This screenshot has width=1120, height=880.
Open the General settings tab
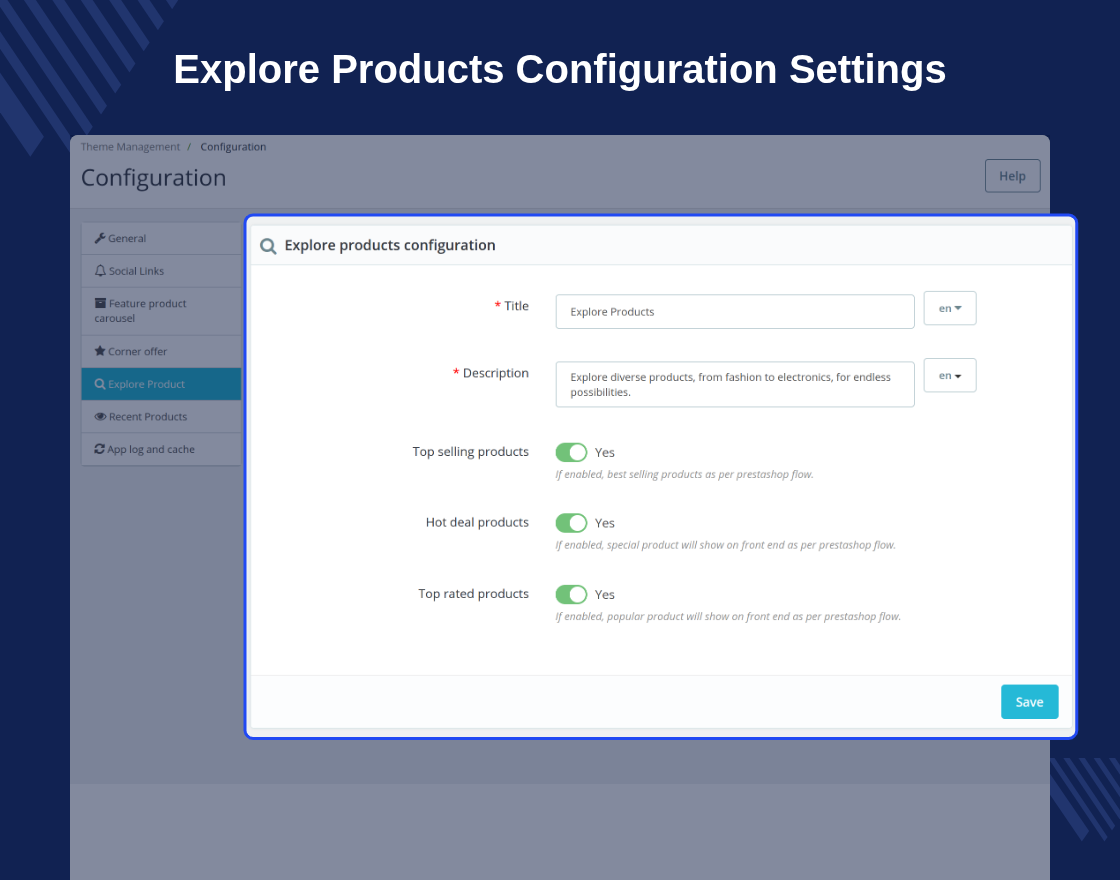click(x=161, y=239)
